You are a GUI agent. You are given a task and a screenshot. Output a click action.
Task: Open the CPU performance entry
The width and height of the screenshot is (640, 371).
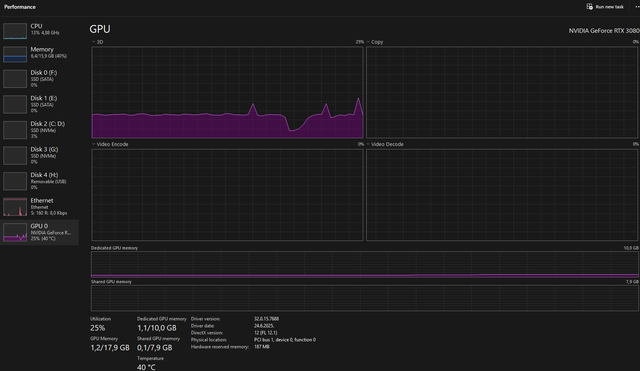[x=40, y=30]
